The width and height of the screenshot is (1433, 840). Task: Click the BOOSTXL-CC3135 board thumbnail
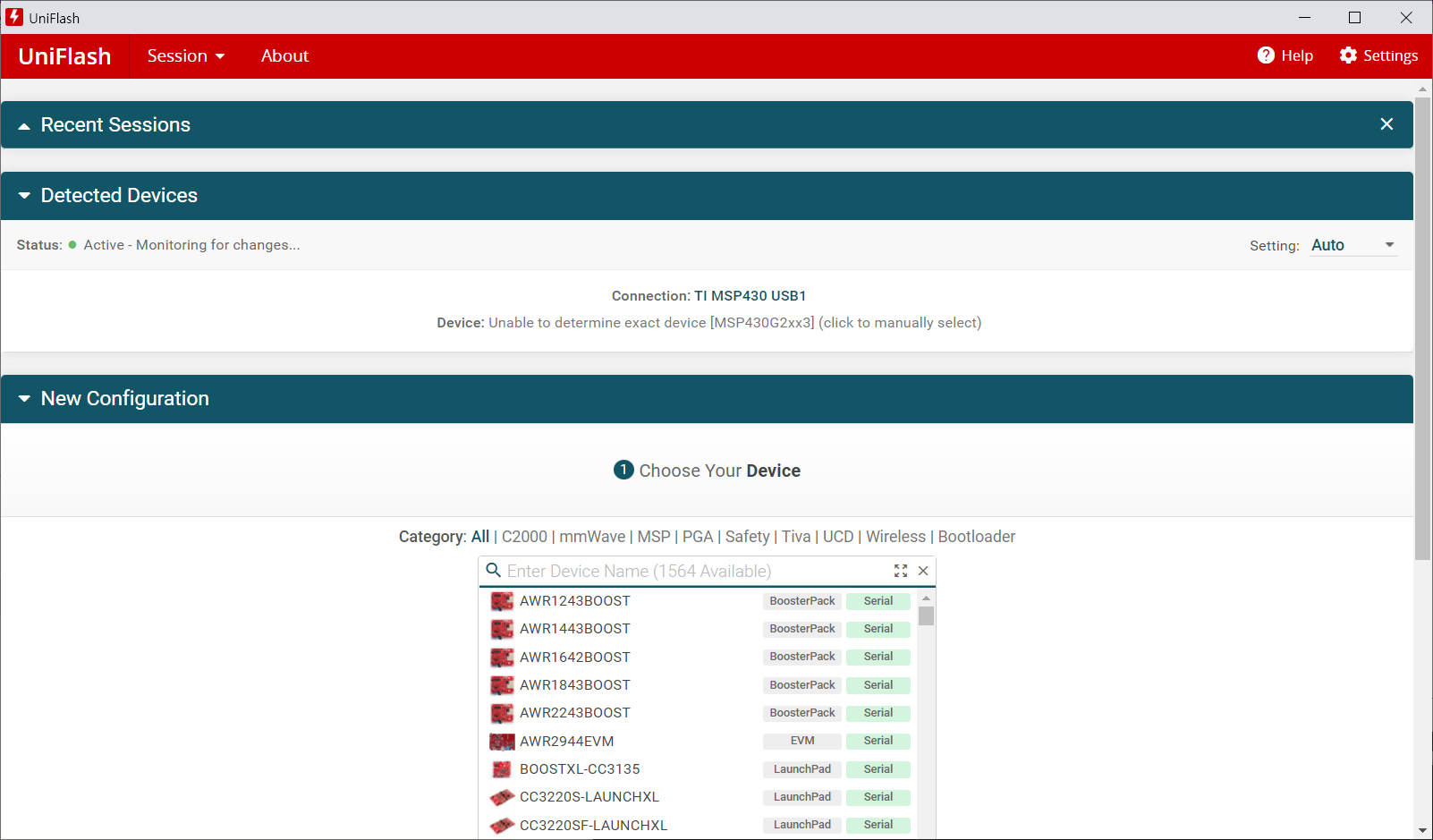coord(502,769)
